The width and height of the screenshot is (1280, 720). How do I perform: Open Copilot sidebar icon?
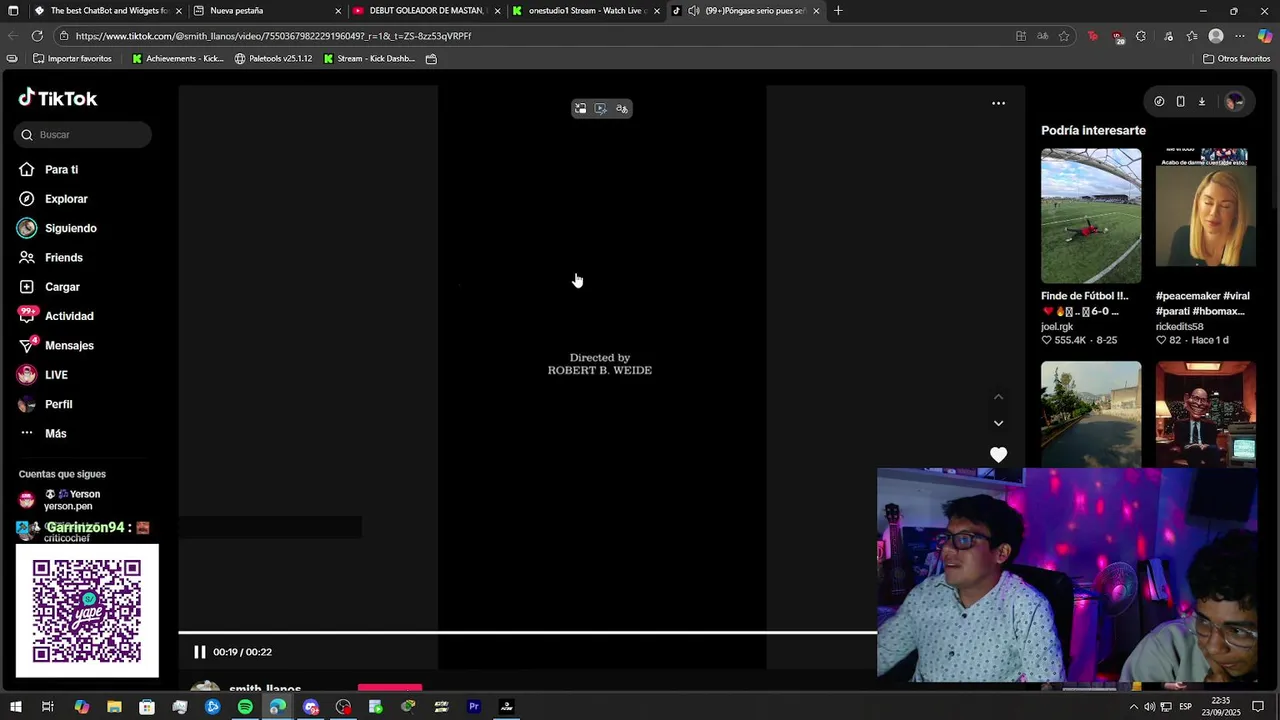pyautogui.click(x=1265, y=36)
